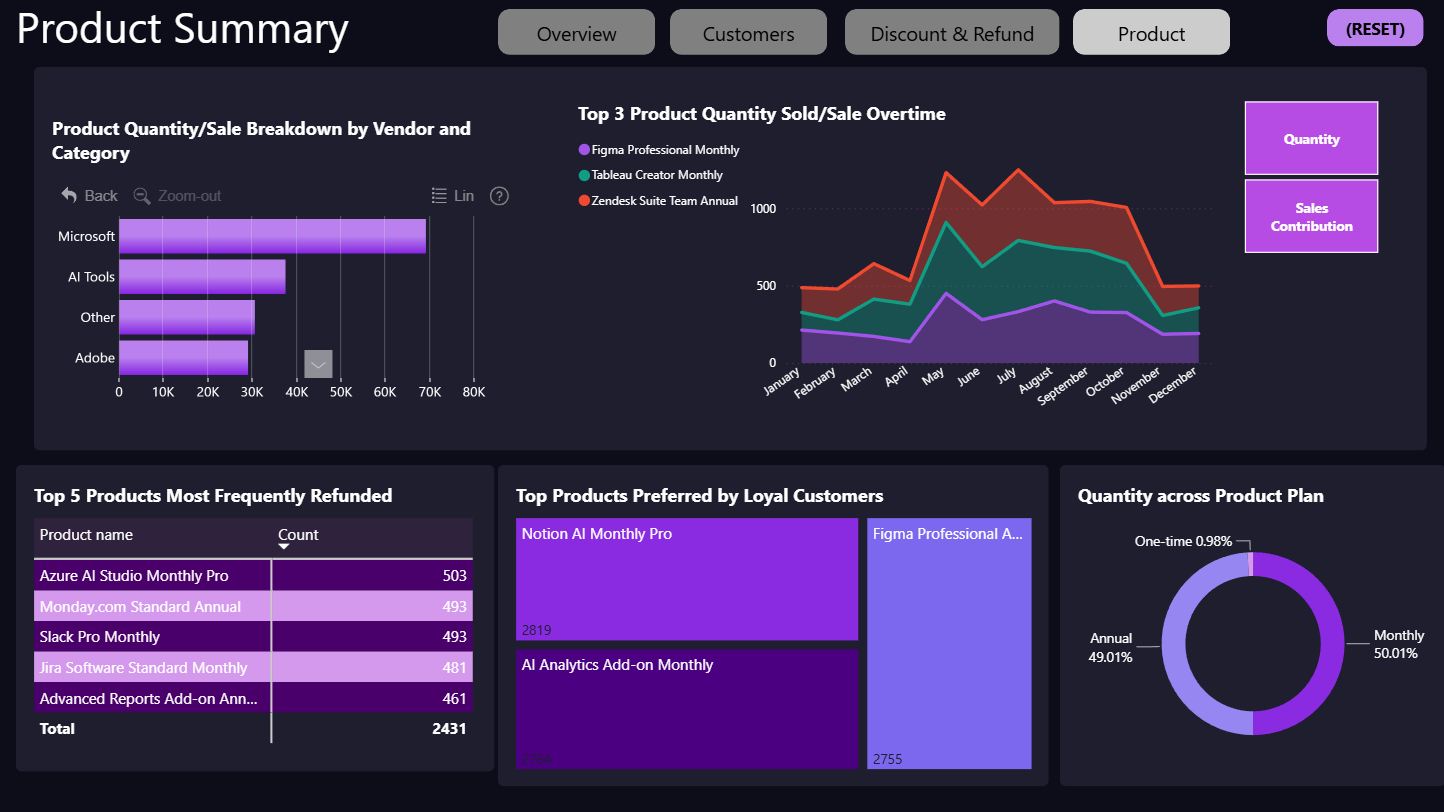The image size is (1444, 812).
Task: Click the count value 461
Action: (x=454, y=698)
